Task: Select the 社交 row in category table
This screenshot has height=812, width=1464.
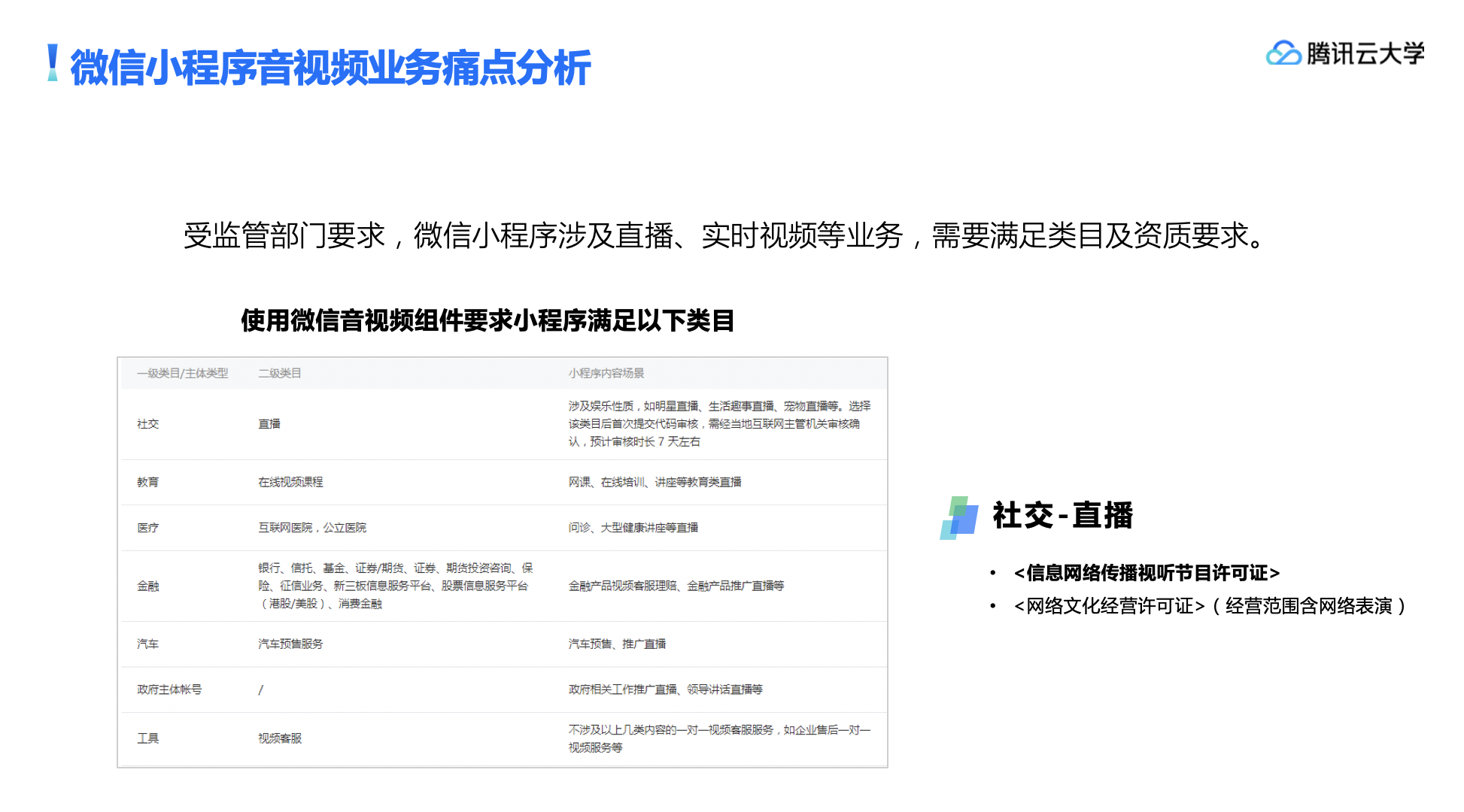Action: 148,424
